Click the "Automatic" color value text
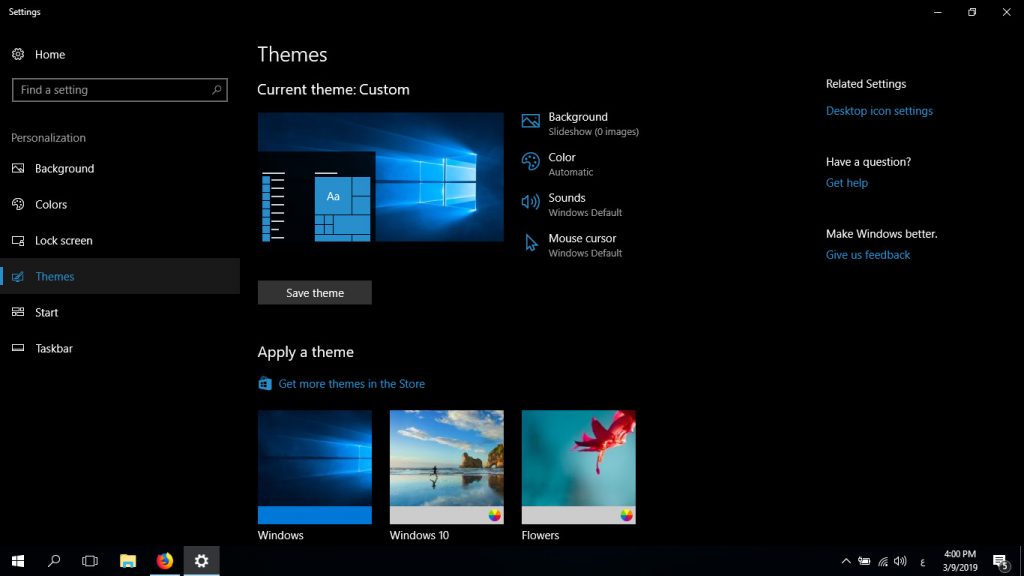1024x576 pixels. pos(571,172)
